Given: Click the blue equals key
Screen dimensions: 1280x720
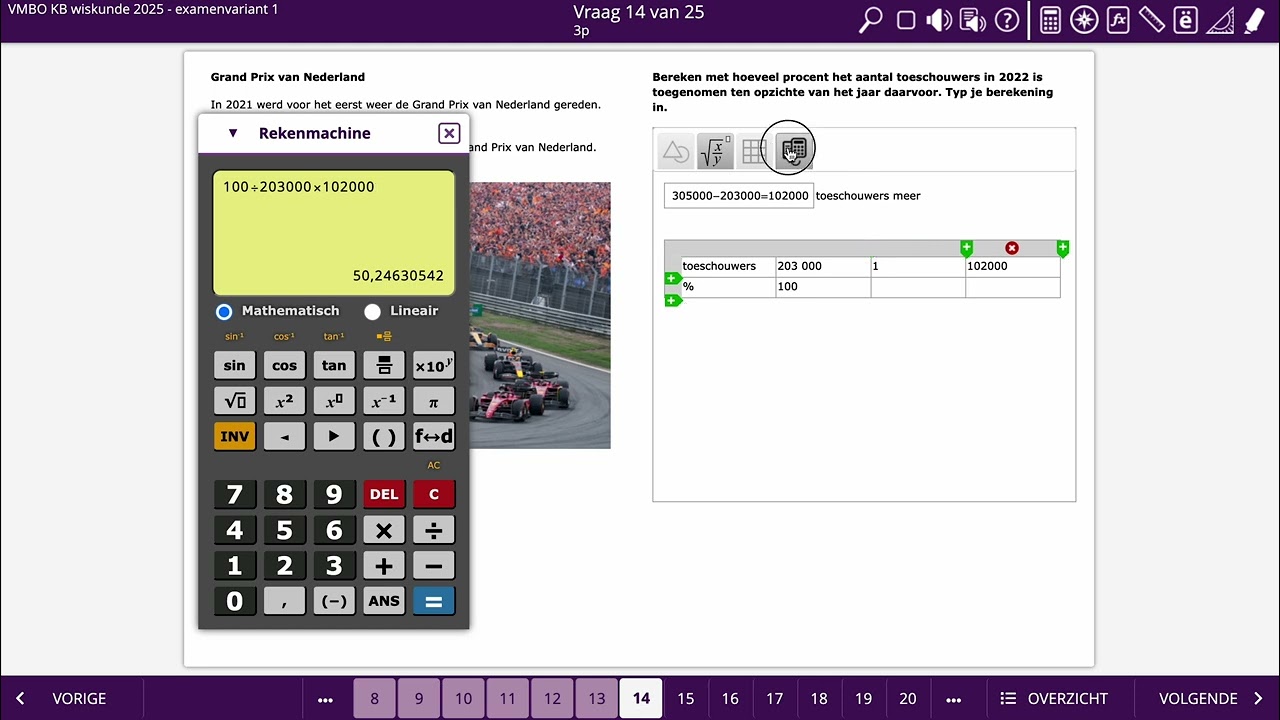Looking at the screenshot, I should (x=434, y=601).
